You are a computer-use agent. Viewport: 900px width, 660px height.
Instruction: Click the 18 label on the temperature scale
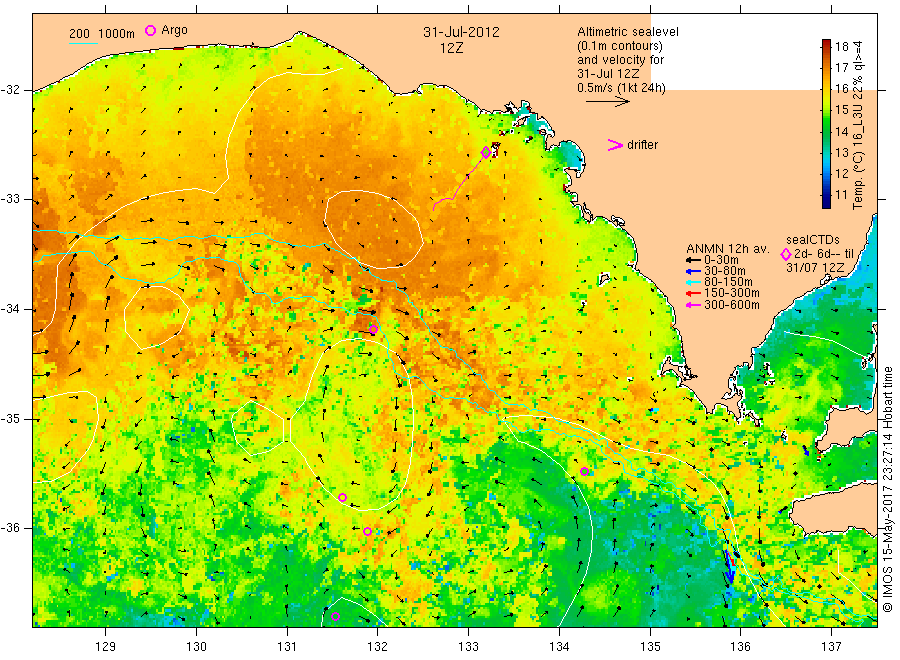pos(841,46)
